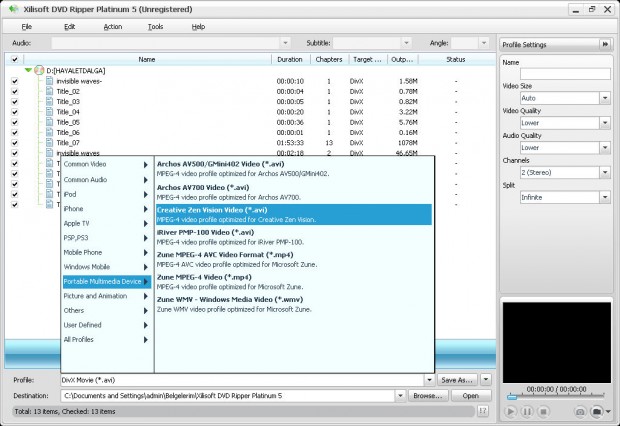Uncheck the select-all checkbox in header
Screen dimensions: 620x426
(15, 59)
